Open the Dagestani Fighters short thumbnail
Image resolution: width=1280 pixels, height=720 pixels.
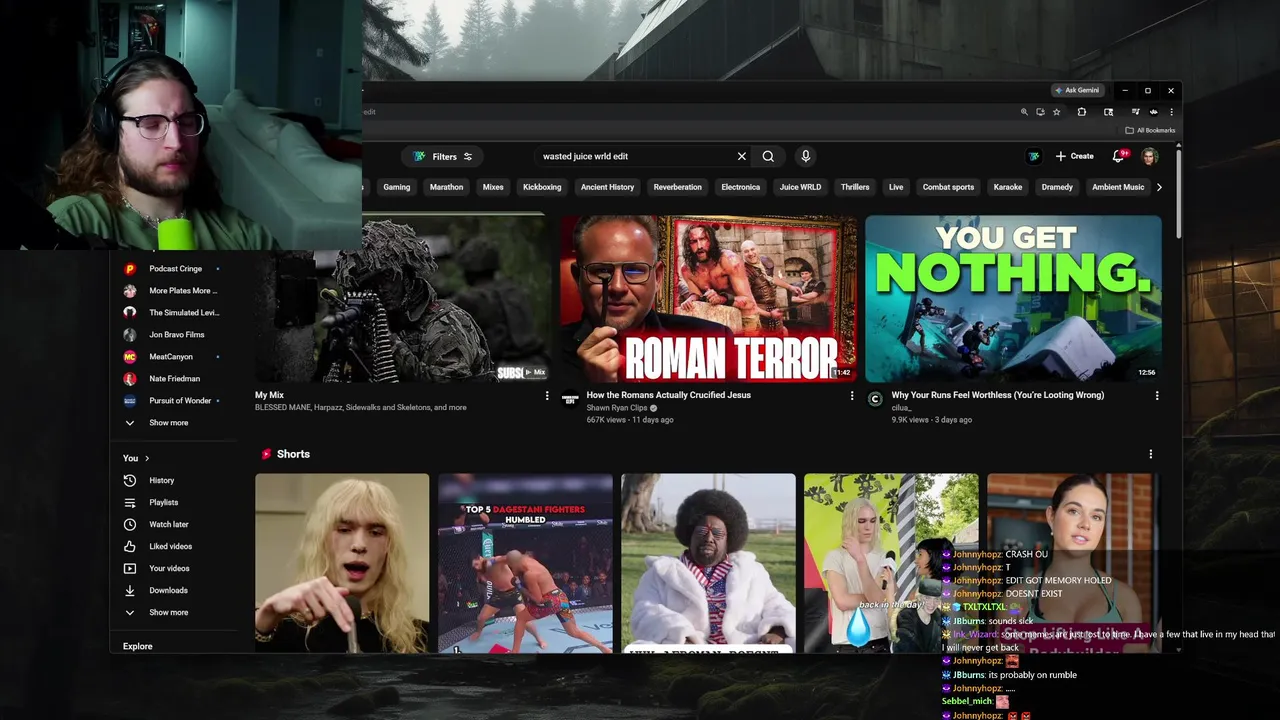(x=525, y=563)
